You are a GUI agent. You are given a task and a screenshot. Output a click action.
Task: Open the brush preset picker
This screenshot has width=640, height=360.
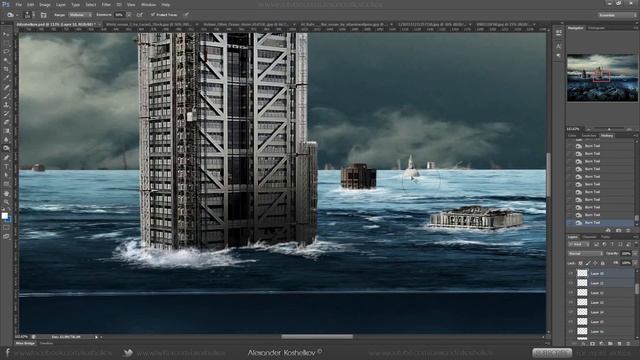point(28,15)
